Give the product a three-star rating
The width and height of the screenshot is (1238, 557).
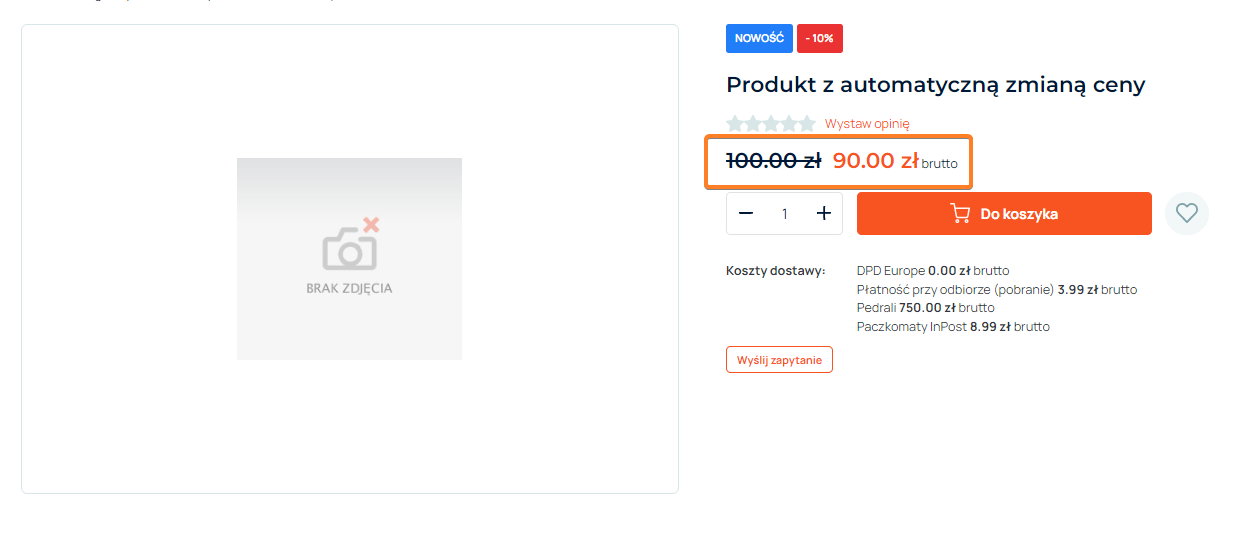(x=771, y=124)
